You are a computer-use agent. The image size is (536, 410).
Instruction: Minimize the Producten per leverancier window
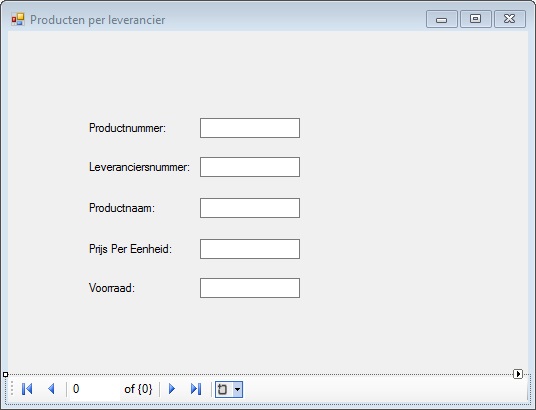(x=442, y=19)
